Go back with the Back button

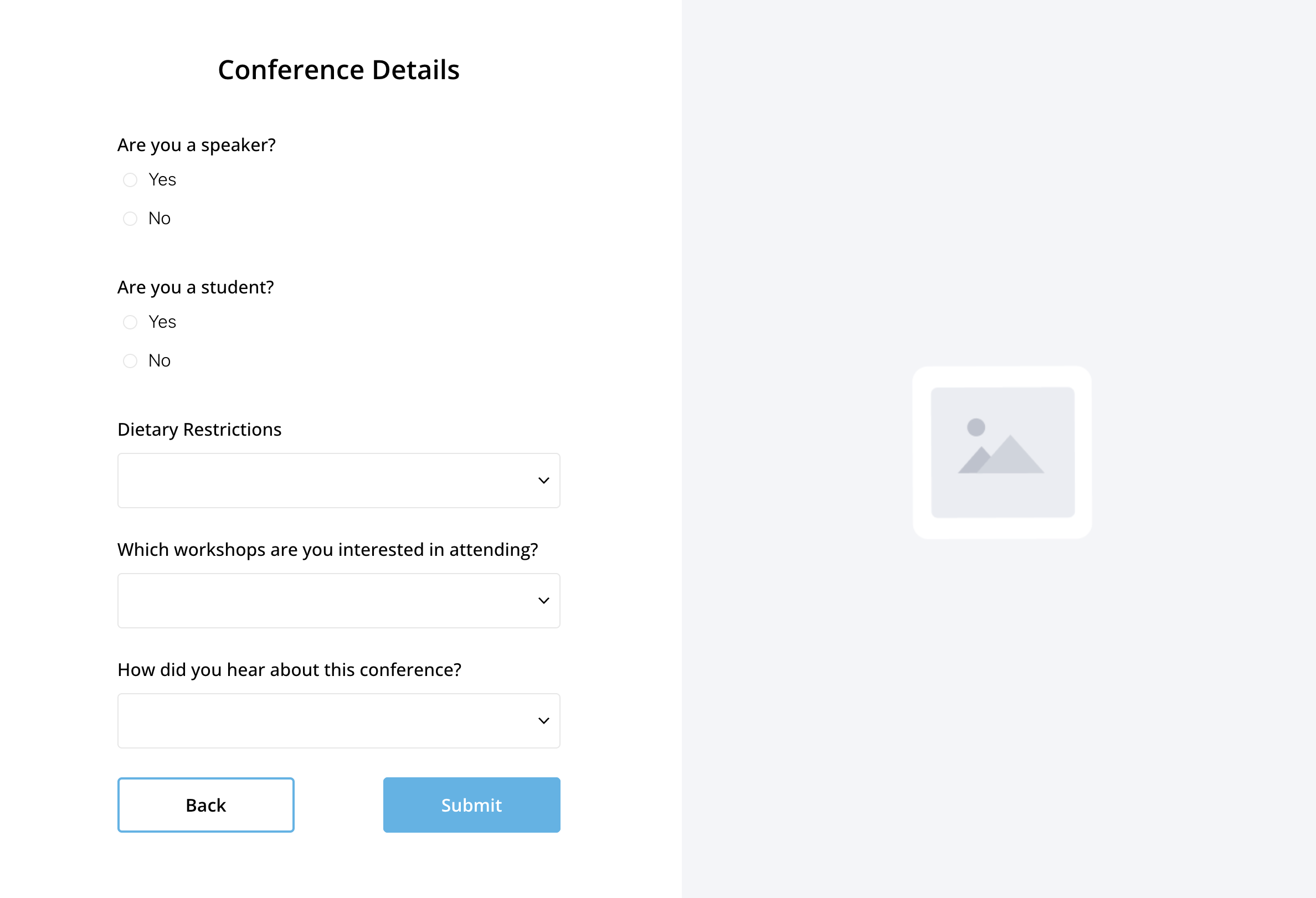[x=205, y=804]
